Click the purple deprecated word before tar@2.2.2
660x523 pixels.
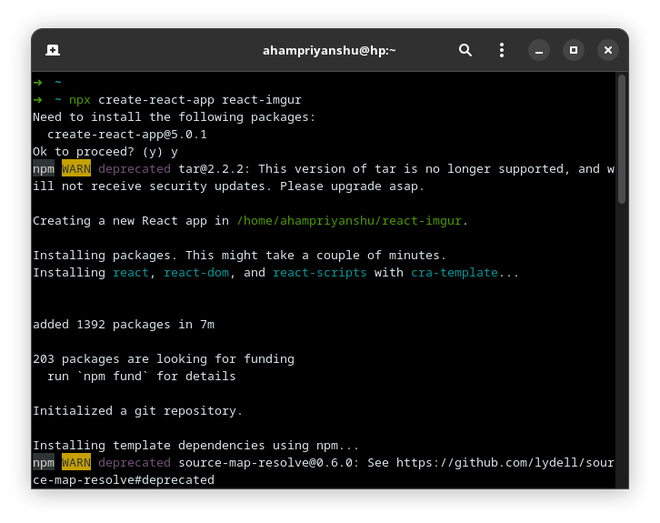coord(134,169)
